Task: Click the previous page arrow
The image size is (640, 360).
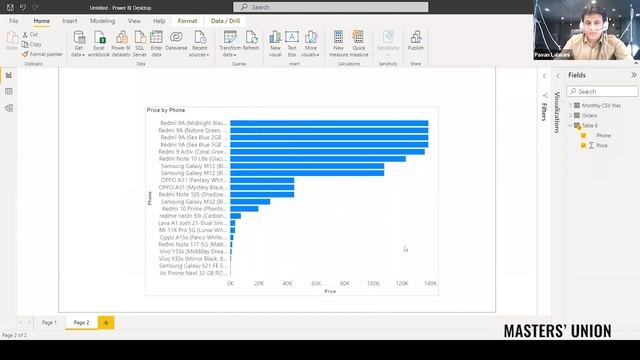Action: [x=20, y=322]
